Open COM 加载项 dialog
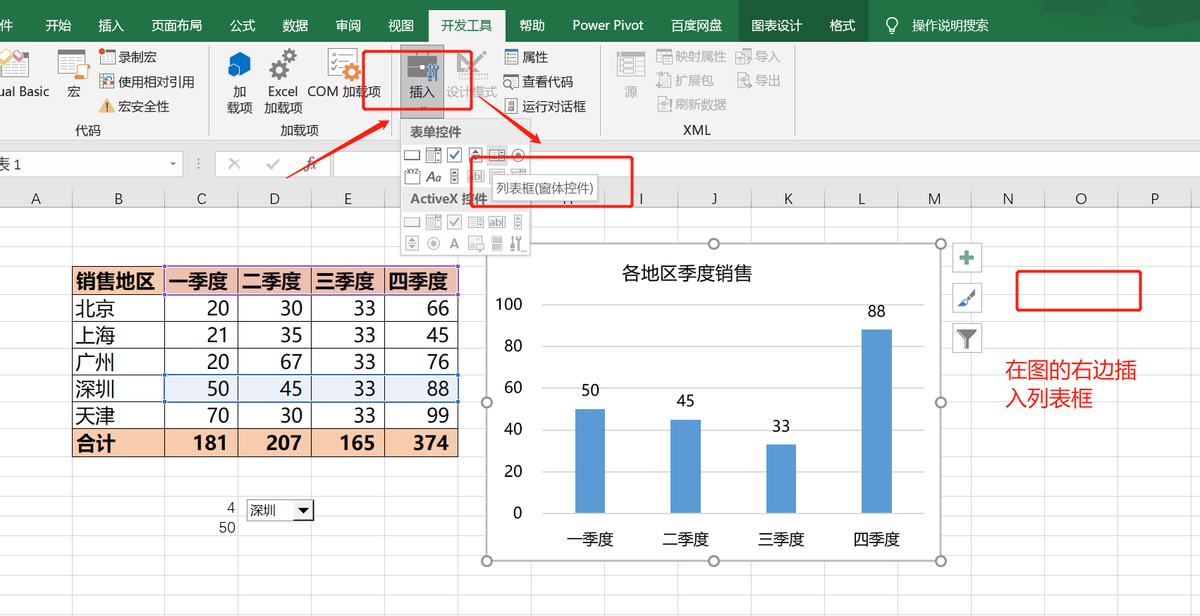1200x616 pixels. click(x=345, y=74)
